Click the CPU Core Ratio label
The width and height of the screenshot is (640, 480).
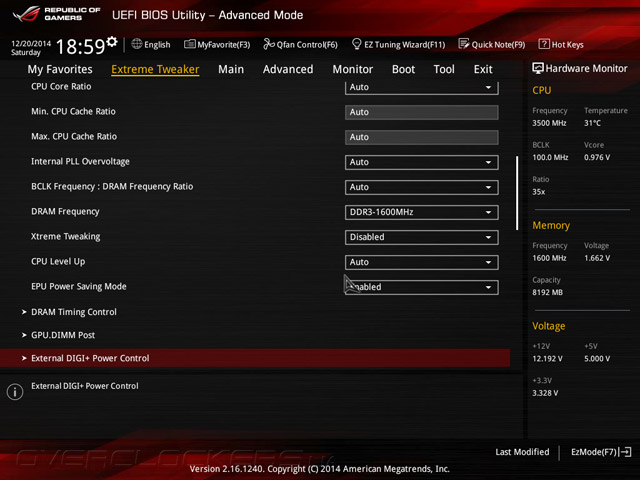[x=61, y=87]
